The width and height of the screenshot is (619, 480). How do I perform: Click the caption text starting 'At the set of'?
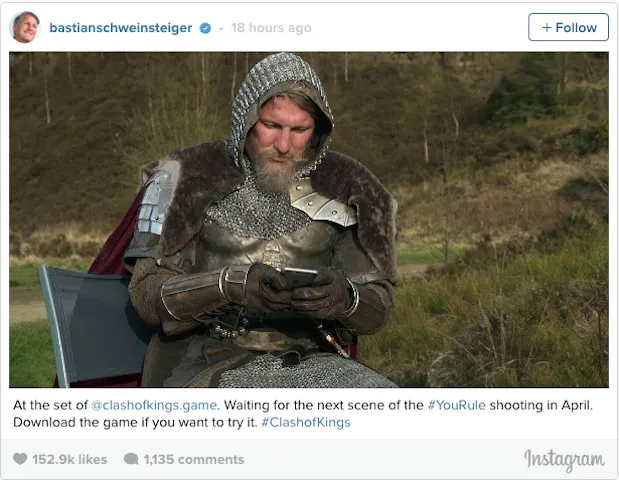coord(303,414)
